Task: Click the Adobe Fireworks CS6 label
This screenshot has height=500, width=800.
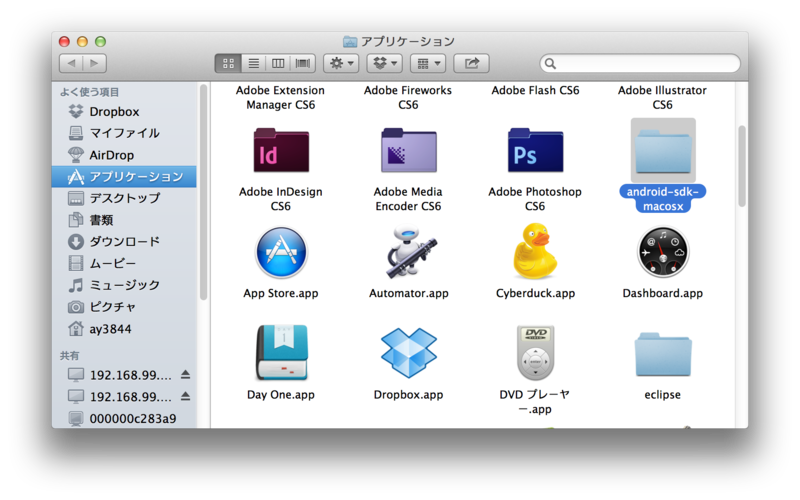Action: coord(408,97)
